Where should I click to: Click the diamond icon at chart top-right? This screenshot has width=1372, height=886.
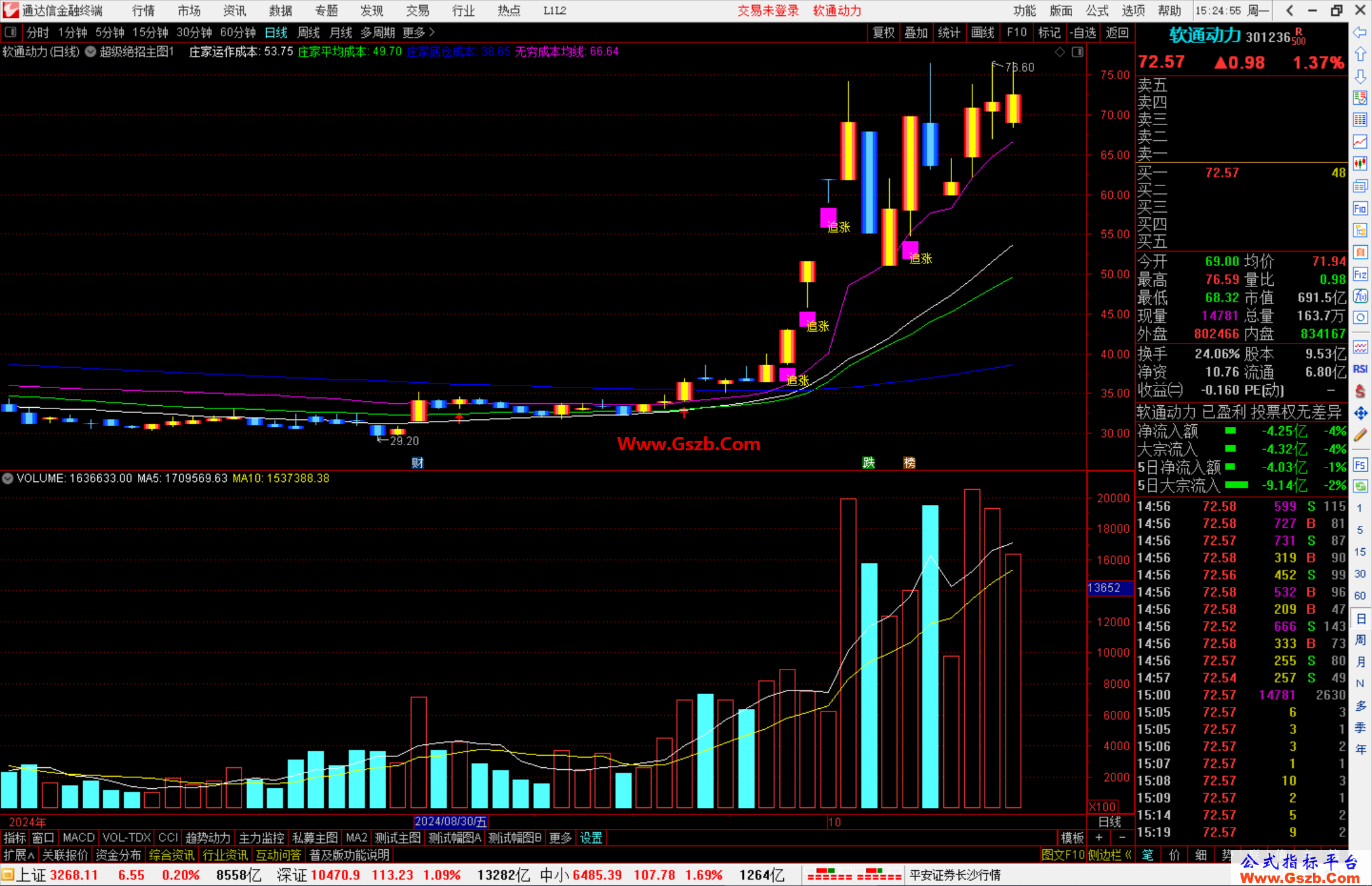(1059, 52)
